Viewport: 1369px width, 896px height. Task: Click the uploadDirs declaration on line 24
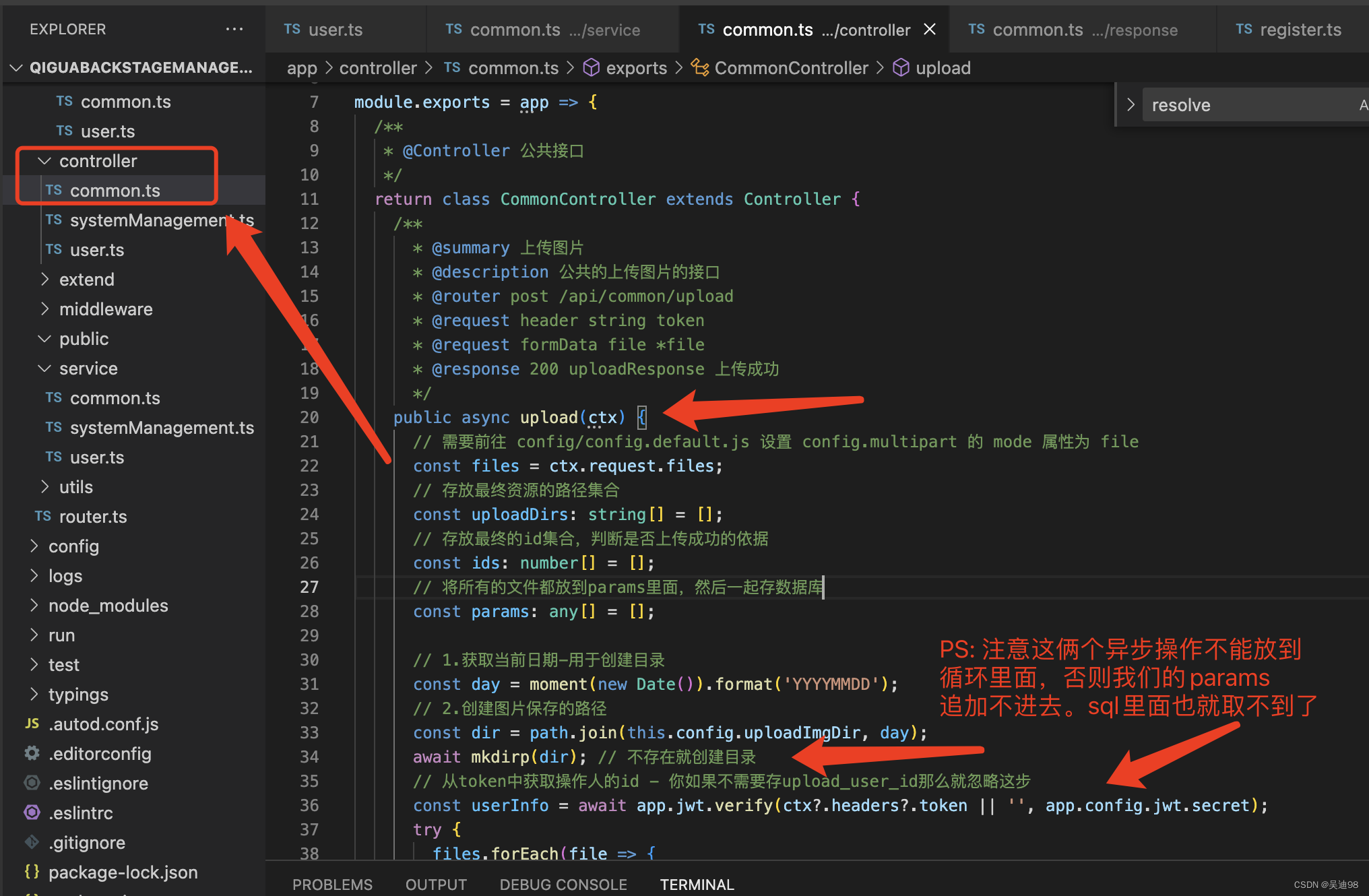click(519, 515)
